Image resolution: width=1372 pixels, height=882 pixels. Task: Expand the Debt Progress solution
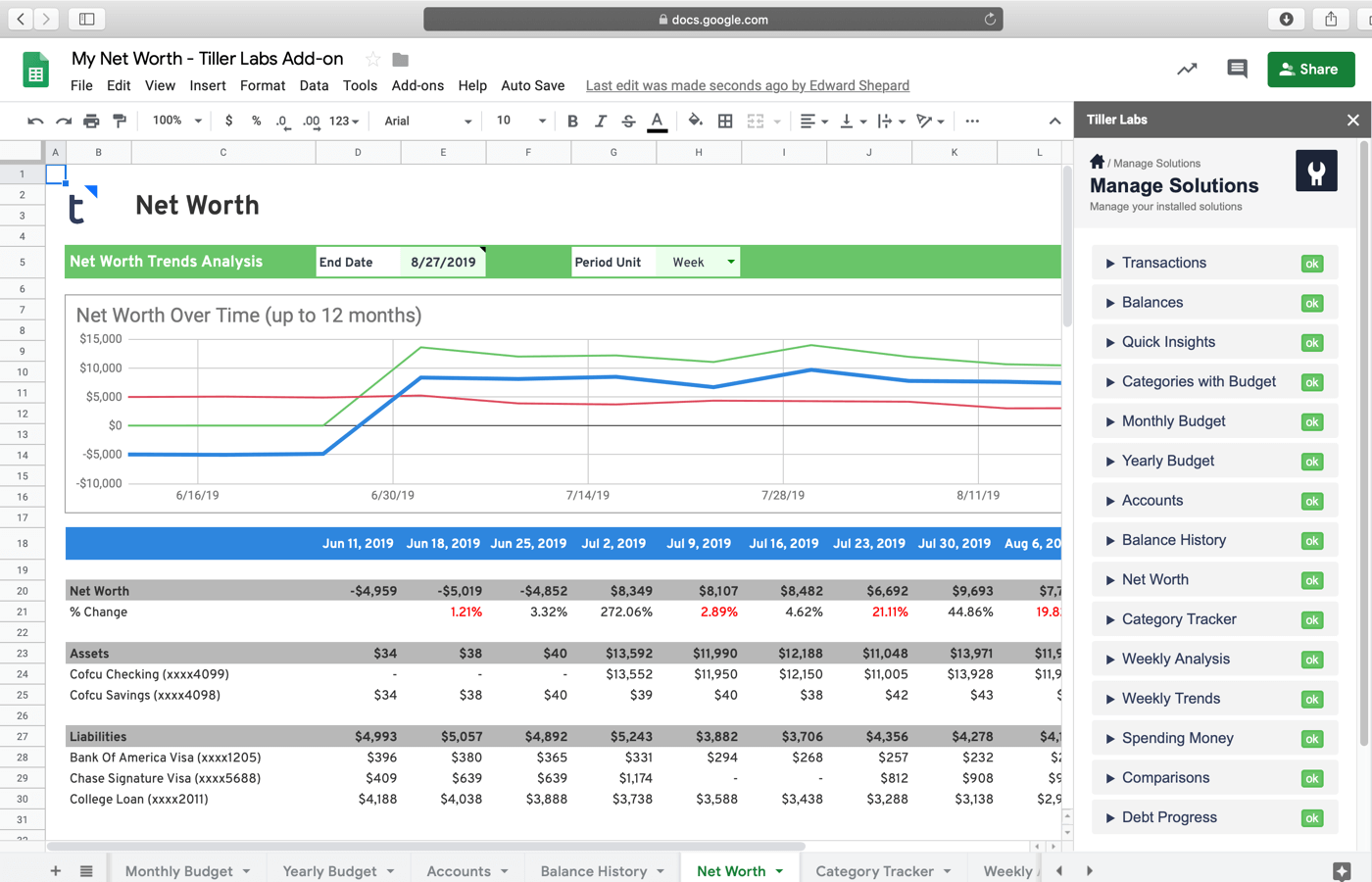tap(1214, 817)
